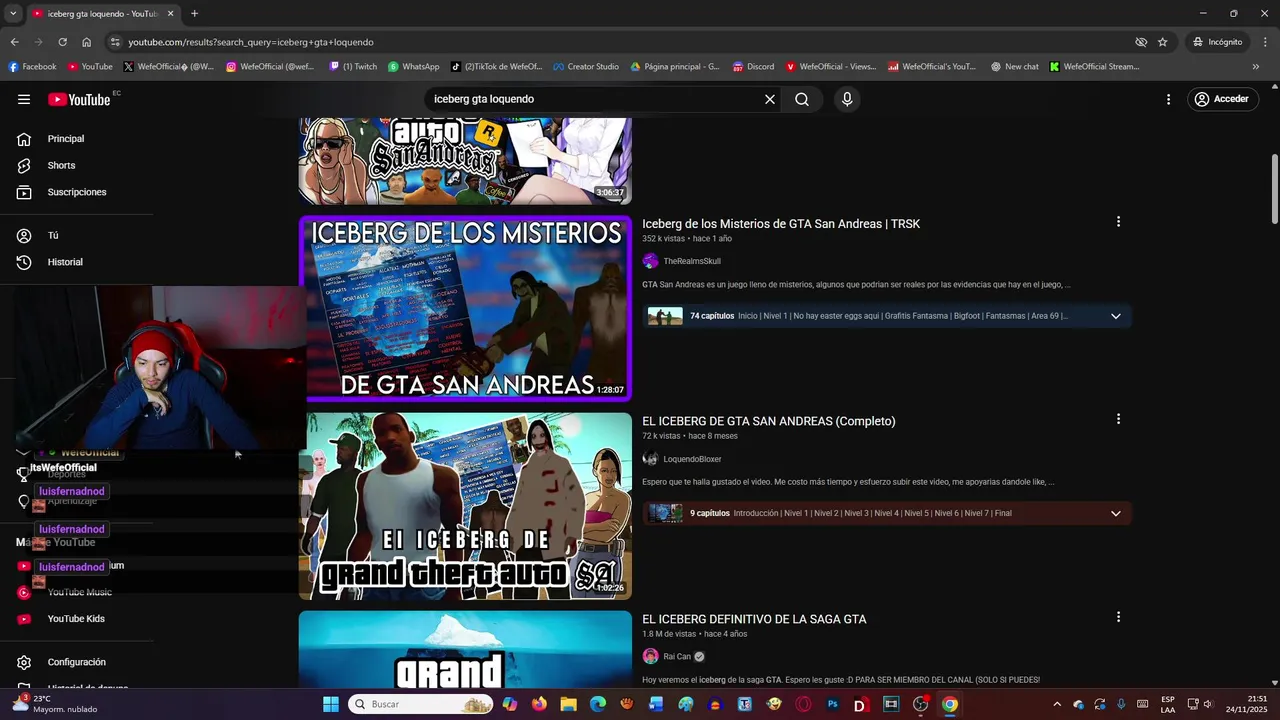Open browser home page button
The width and height of the screenshot is (1280, 720).
[x=87, y=42]
